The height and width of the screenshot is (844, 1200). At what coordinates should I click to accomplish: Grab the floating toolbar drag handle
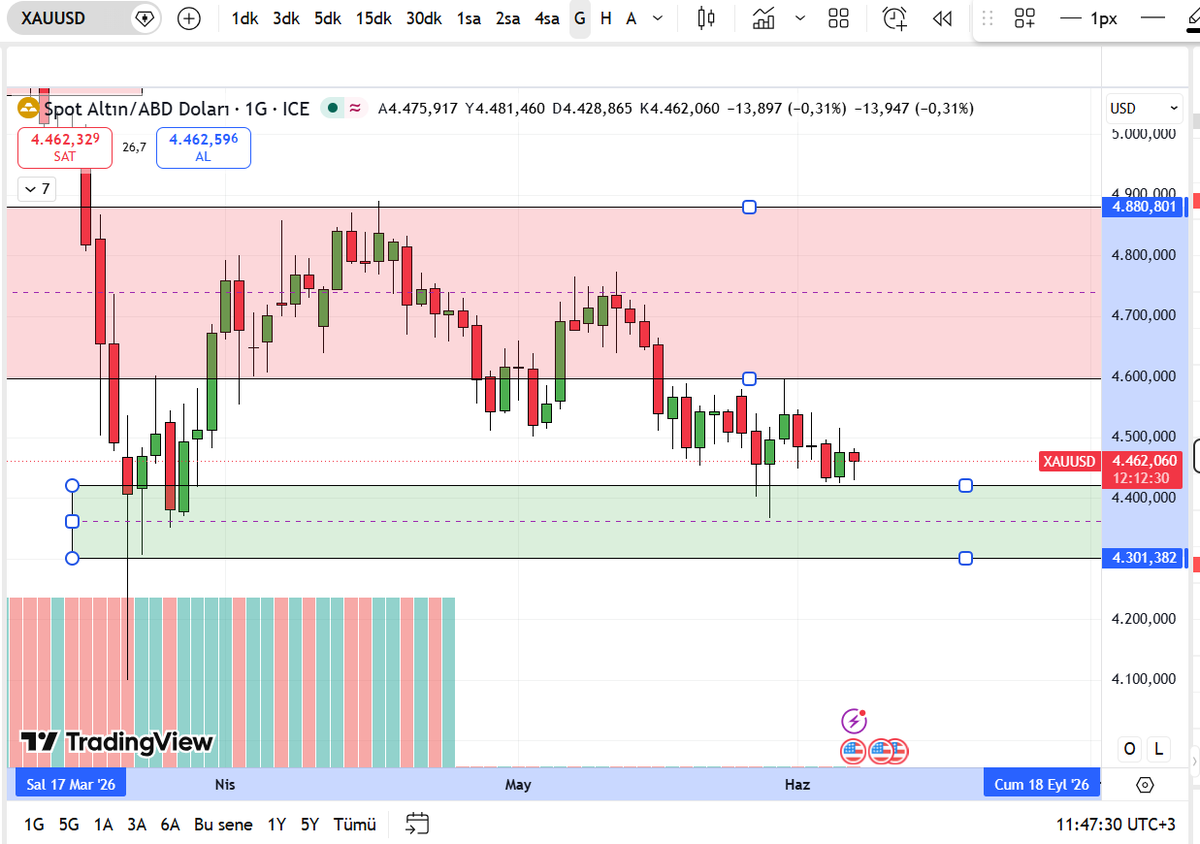[988, 18]
